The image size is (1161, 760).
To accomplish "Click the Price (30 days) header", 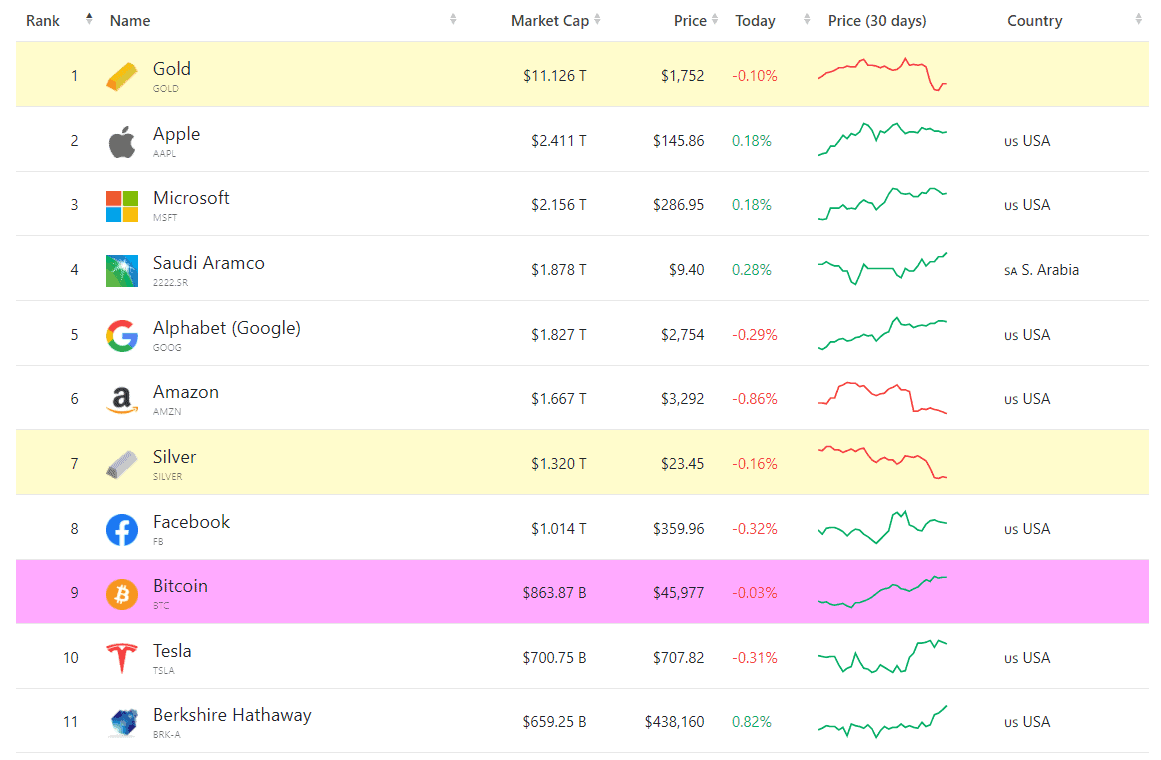I will [877, 21].
